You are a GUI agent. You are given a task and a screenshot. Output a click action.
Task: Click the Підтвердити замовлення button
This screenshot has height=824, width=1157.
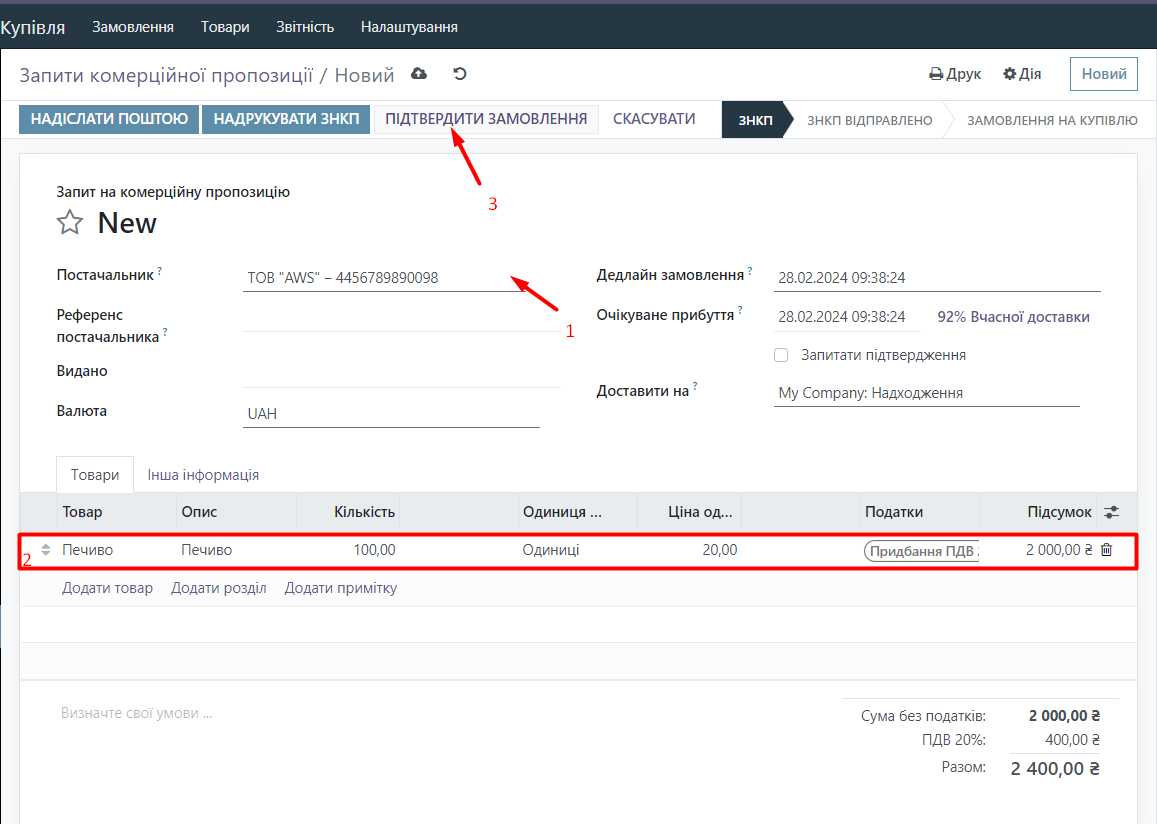[486, 119]
